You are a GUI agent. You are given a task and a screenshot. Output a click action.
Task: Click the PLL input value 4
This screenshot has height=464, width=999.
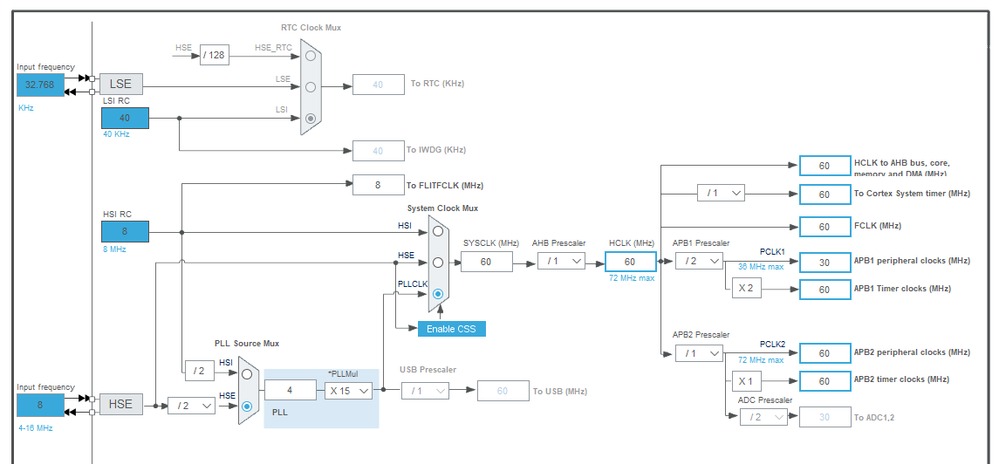(291, 390)
